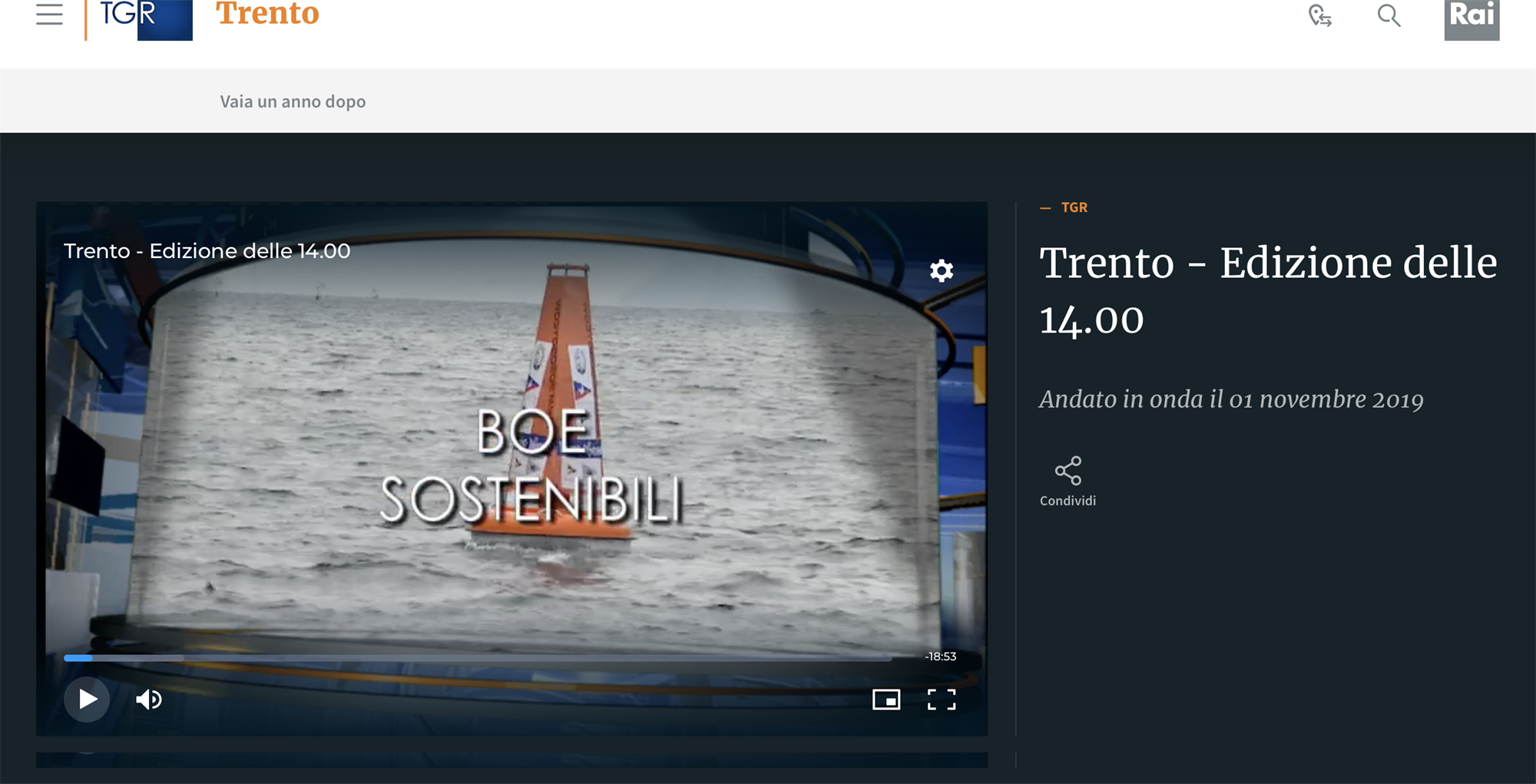This screenshot has height=784, width=1536.
Task: Click the video title overlay text
Action: pos(207,251)
